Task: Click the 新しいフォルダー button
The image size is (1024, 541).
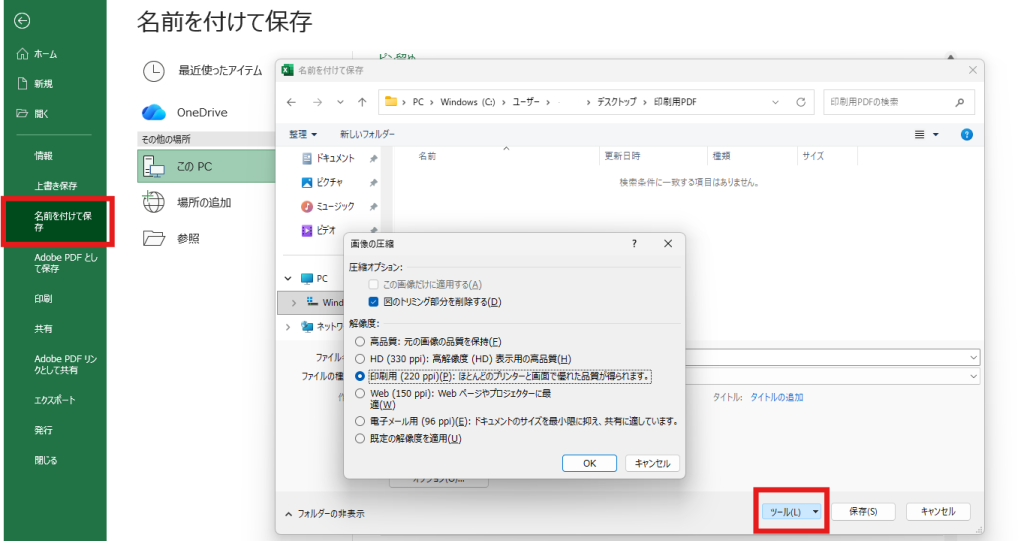Action: [367, 134]
